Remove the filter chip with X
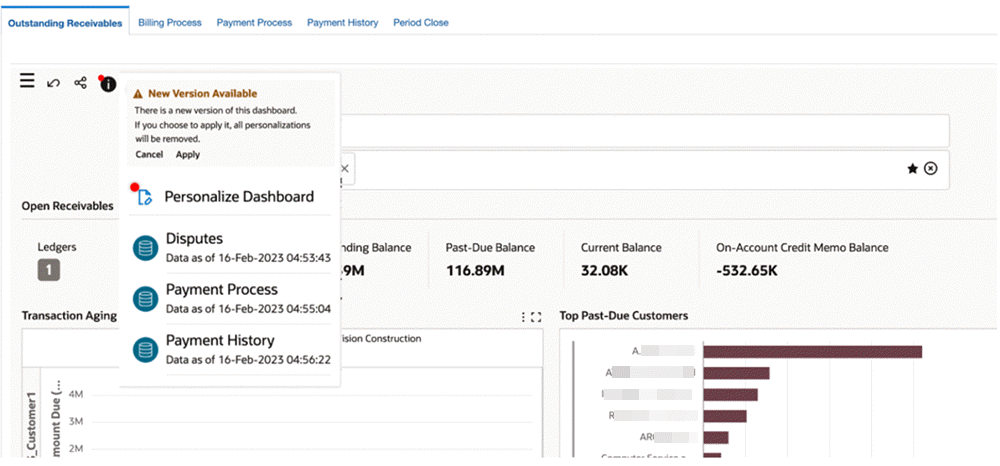1000x466 pixels. pos(344,169)
